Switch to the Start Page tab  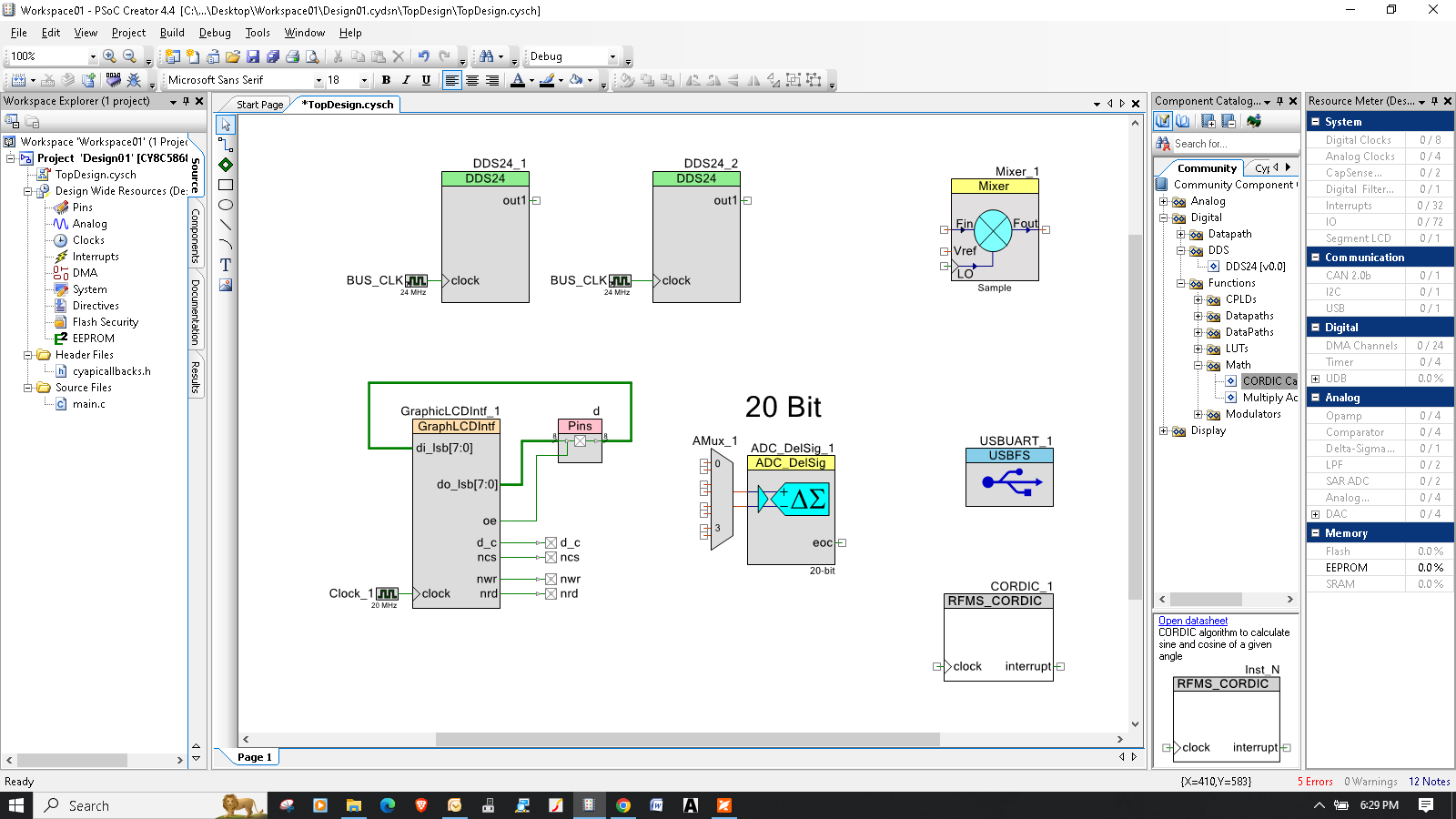pos(259,105)
